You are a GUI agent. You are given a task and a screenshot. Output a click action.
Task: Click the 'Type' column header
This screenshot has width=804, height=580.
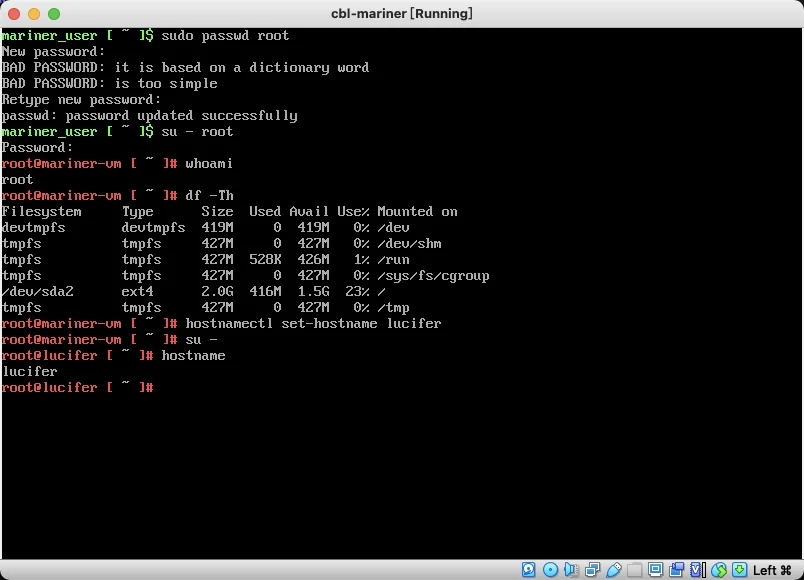137,211
